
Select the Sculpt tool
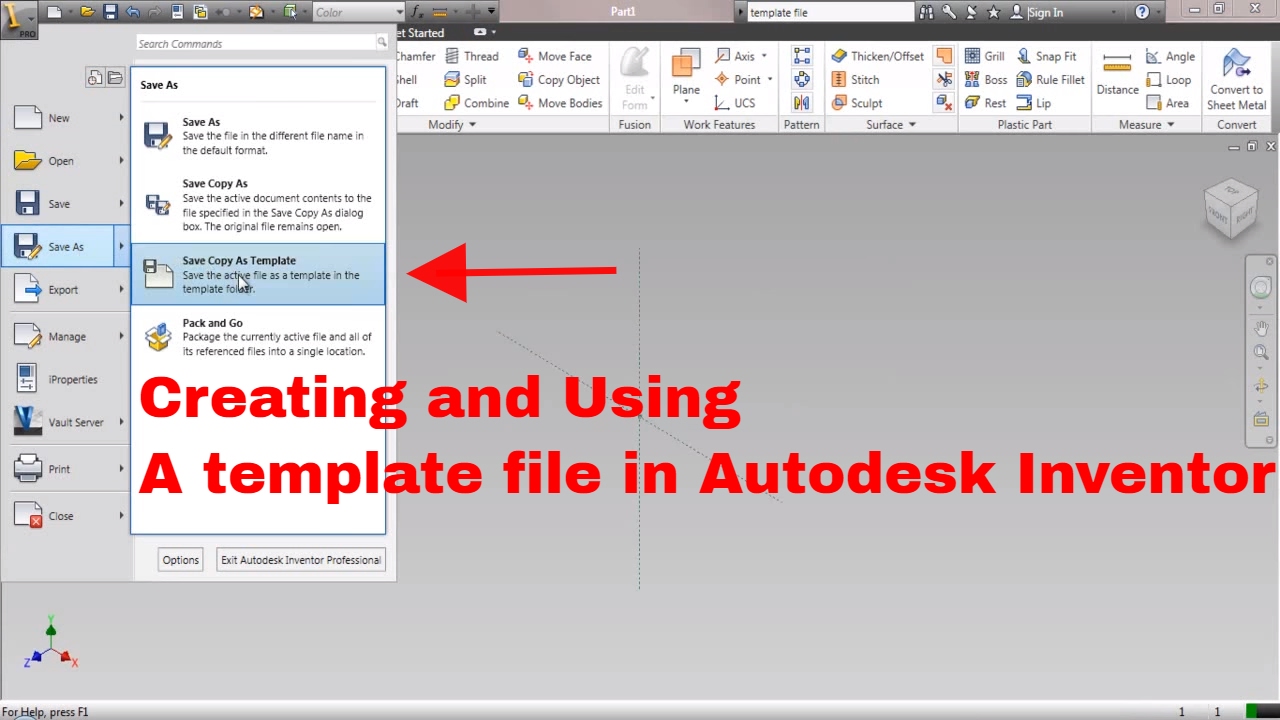858,103
